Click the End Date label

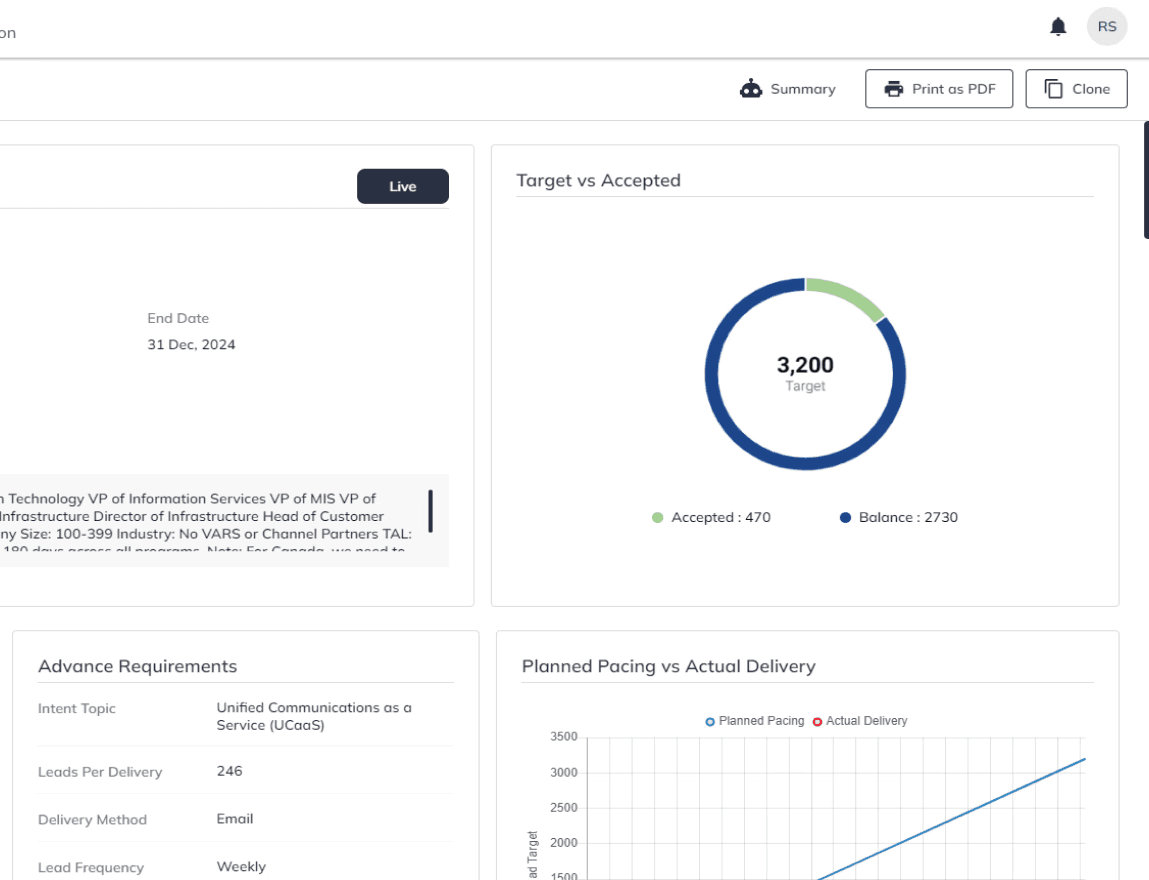tap(178, 318)
